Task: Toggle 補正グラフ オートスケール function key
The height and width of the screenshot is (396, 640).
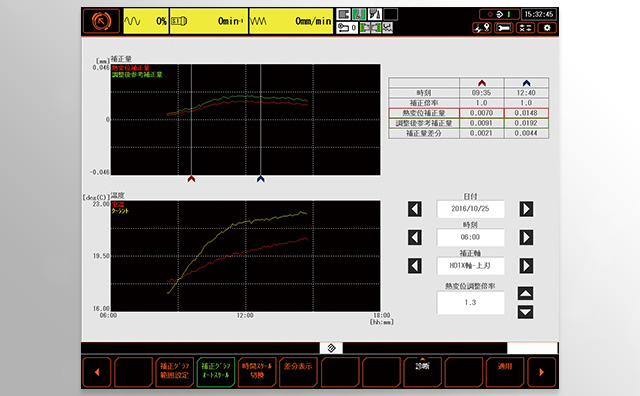Action: coord(216,372)
